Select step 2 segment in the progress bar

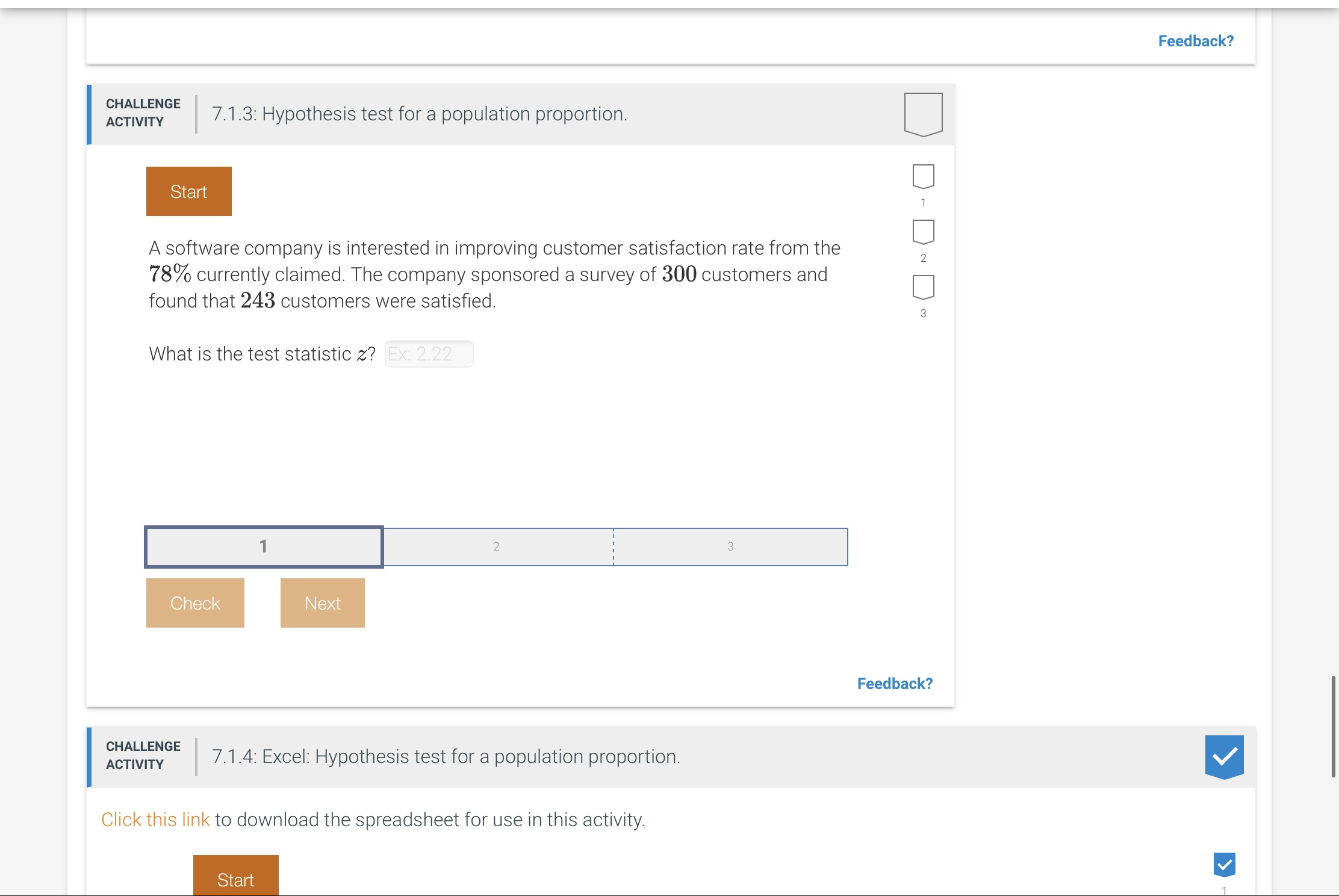(496, 546)
